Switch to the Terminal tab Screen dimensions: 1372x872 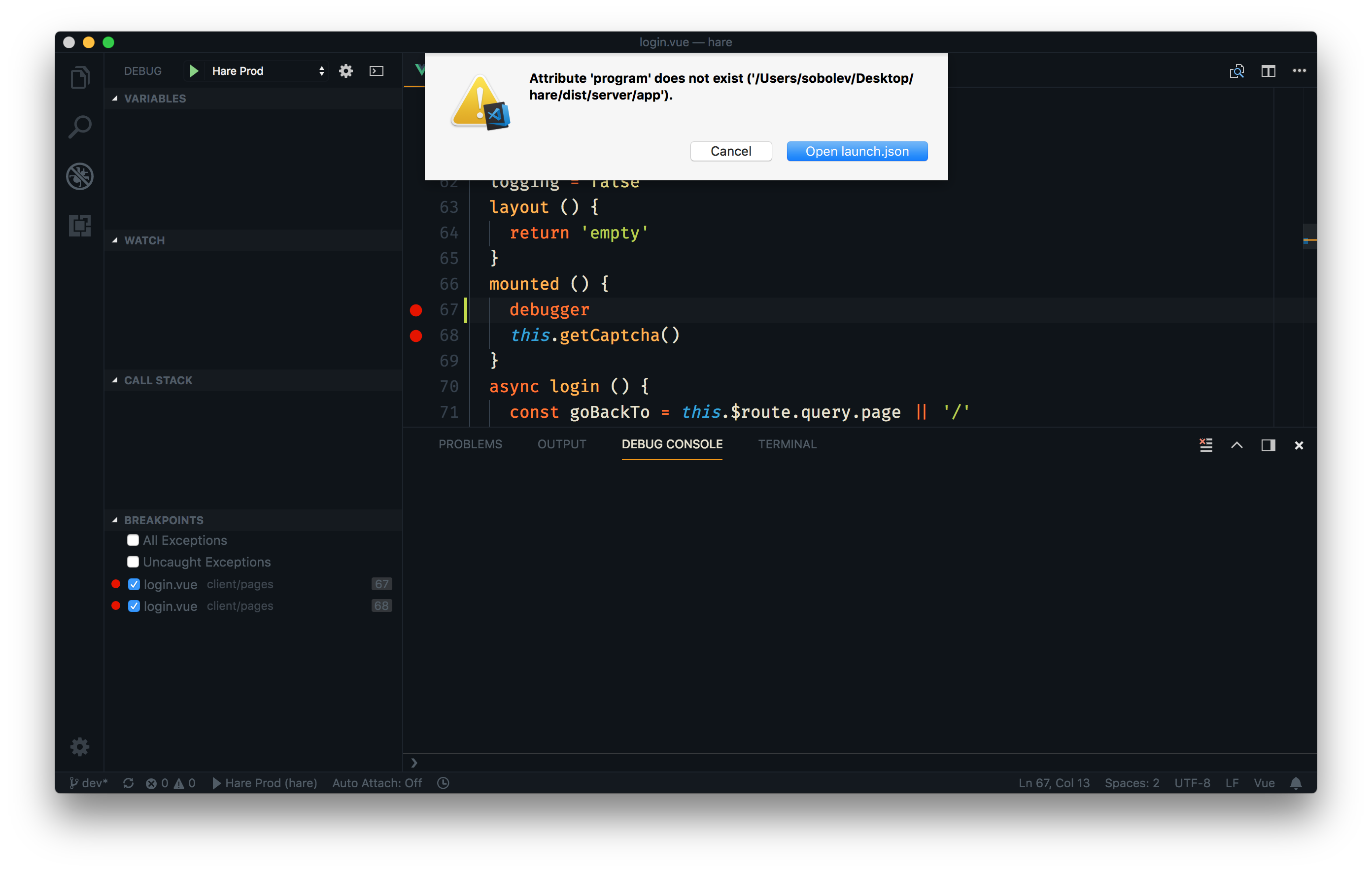click(787, 444)
